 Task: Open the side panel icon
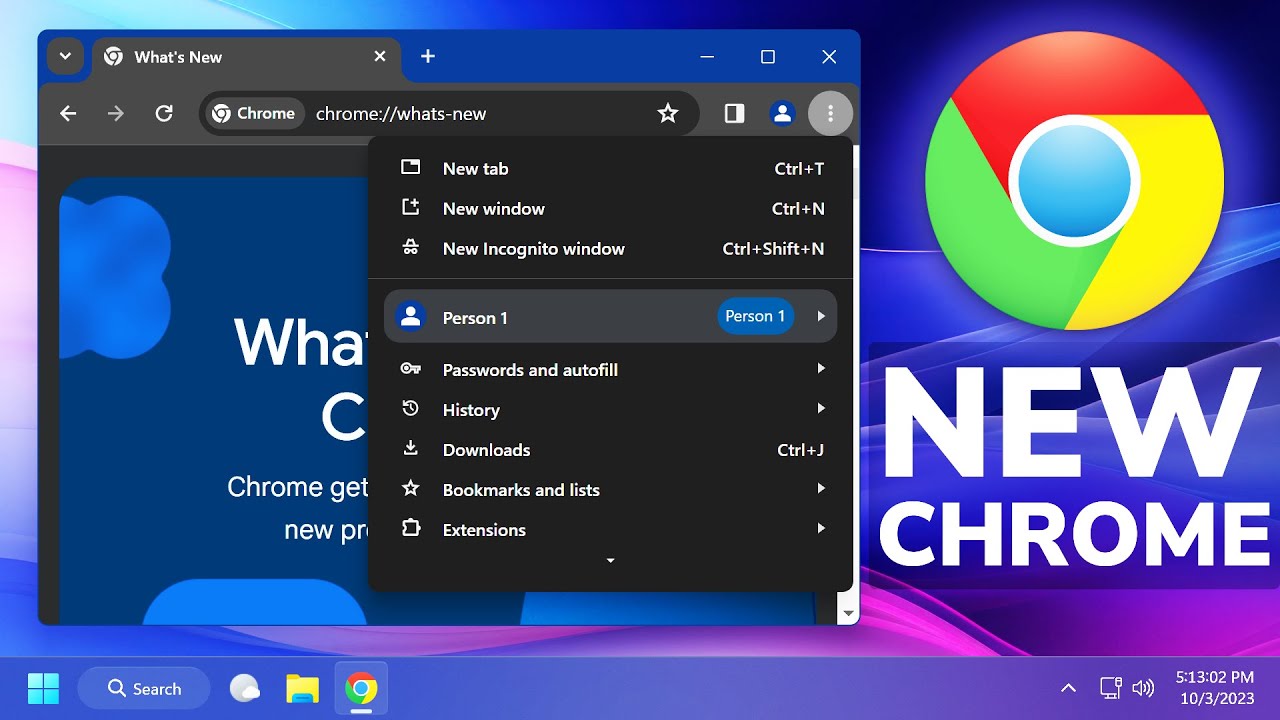735,114
